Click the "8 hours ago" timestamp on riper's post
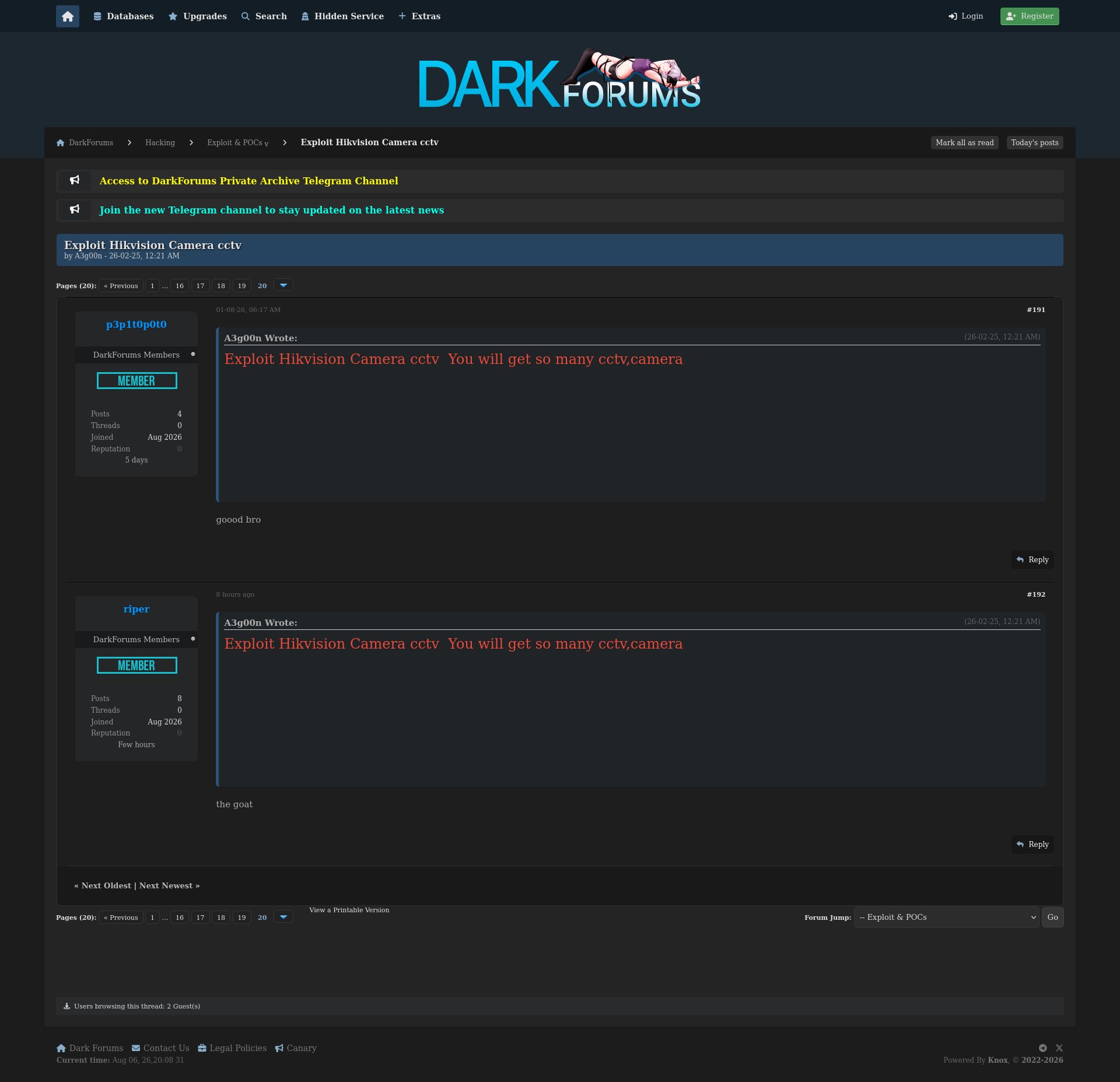 [x=235, y=594]
